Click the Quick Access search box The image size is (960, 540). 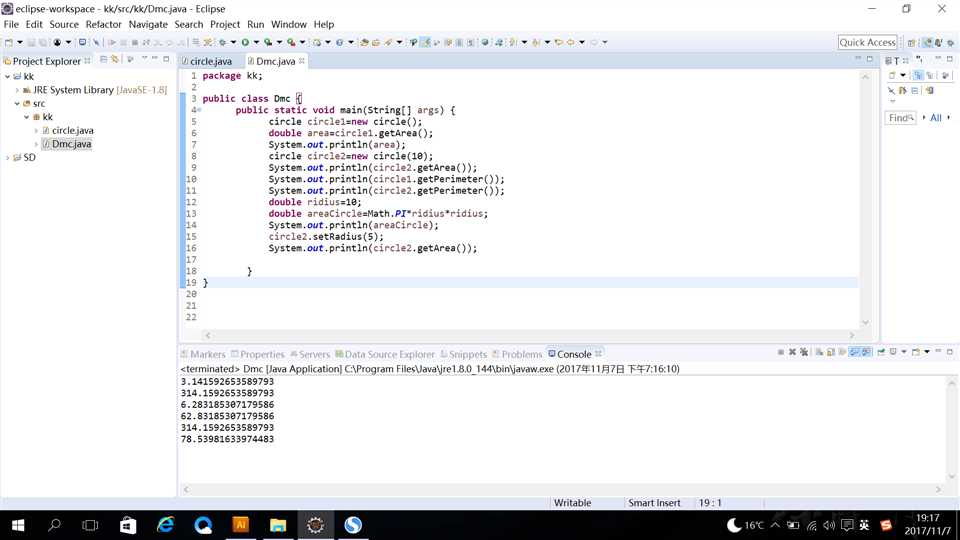point(867,42)
